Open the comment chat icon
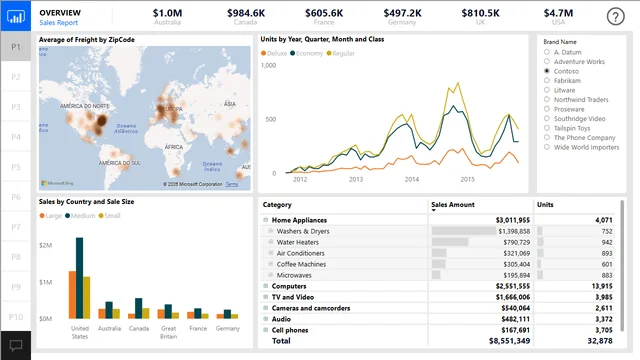 (16, 346)
